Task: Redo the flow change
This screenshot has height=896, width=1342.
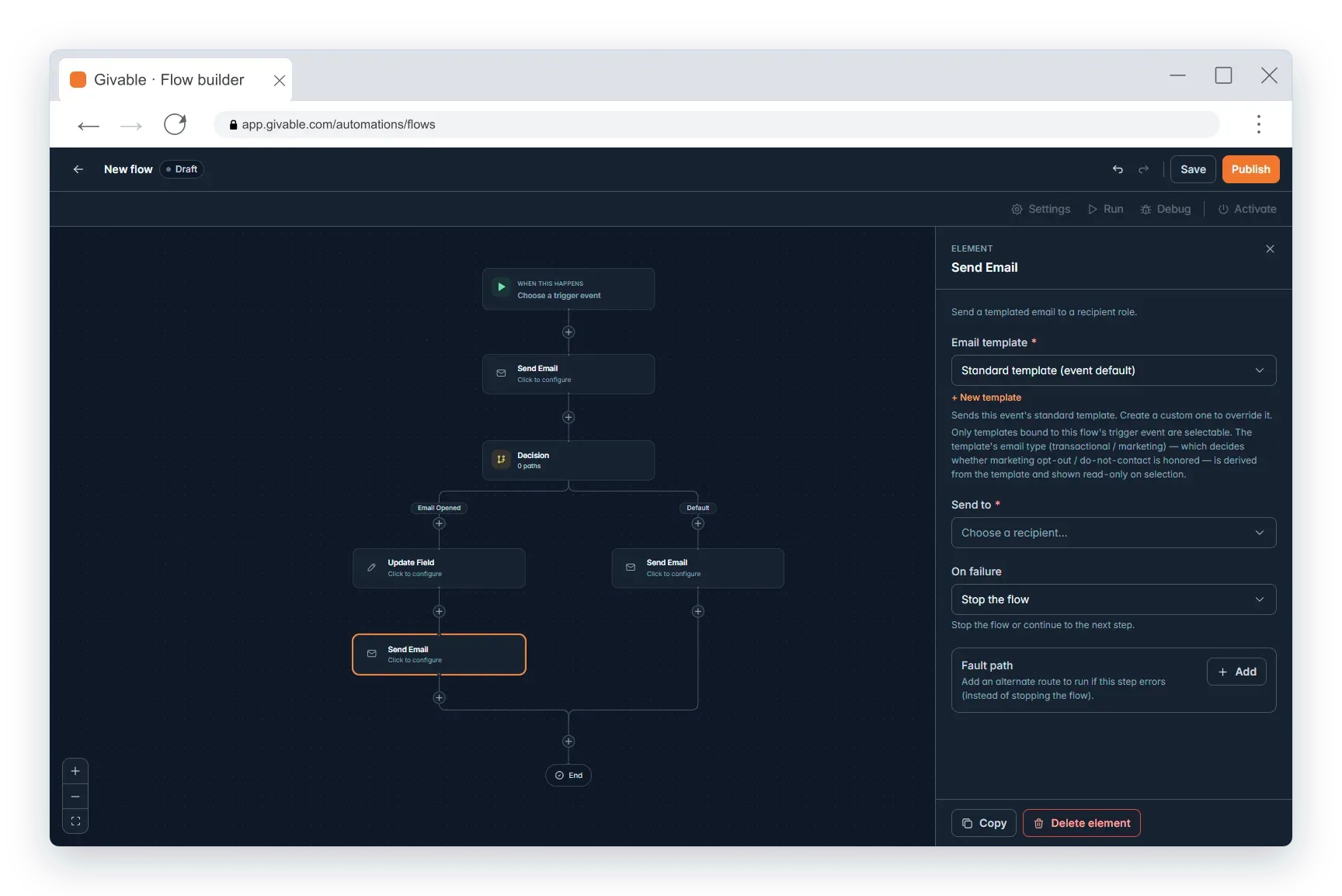Action: pyautogui.click(x=1143, y=169)
